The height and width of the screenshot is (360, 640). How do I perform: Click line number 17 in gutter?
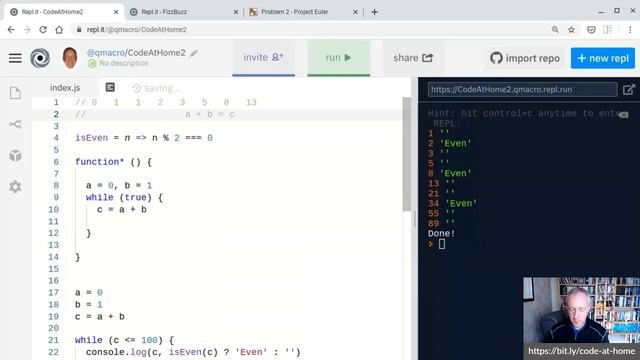(53, 293)
